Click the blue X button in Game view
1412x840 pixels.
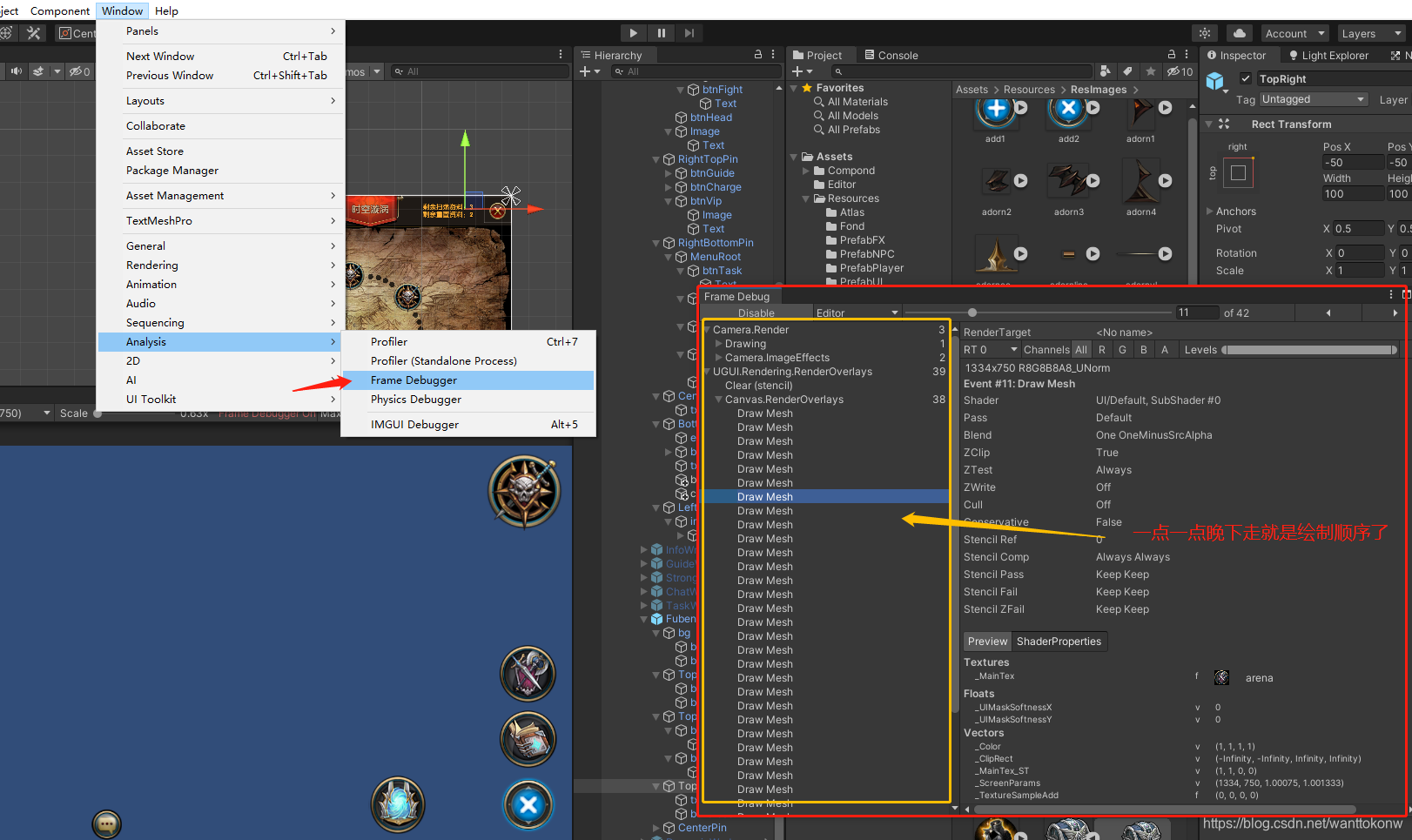coord(528,805)
